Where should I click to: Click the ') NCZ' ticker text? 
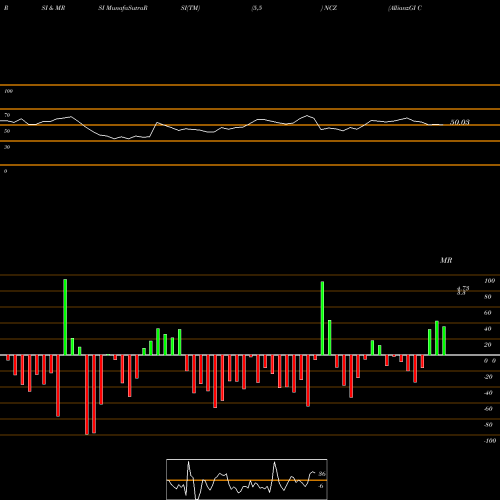coord(329,8)
